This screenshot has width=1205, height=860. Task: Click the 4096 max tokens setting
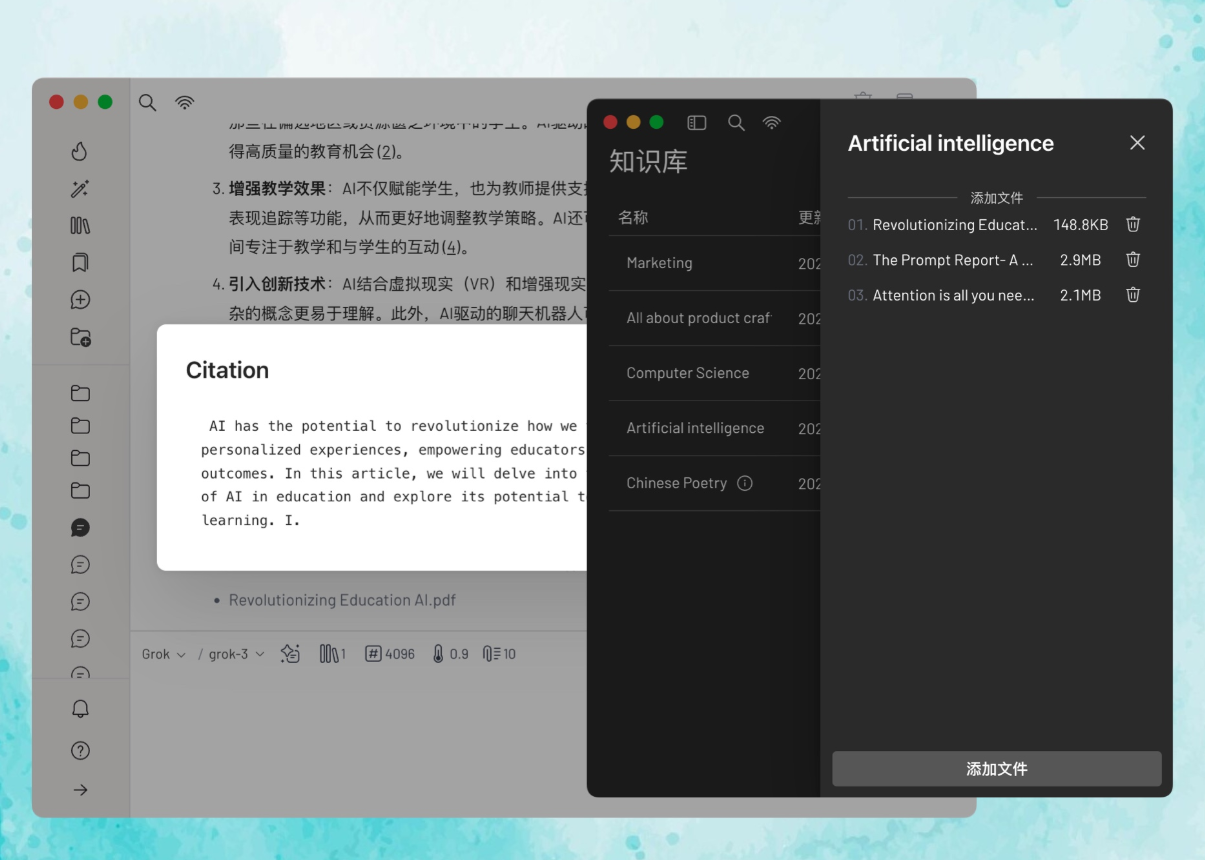[390, 654]
